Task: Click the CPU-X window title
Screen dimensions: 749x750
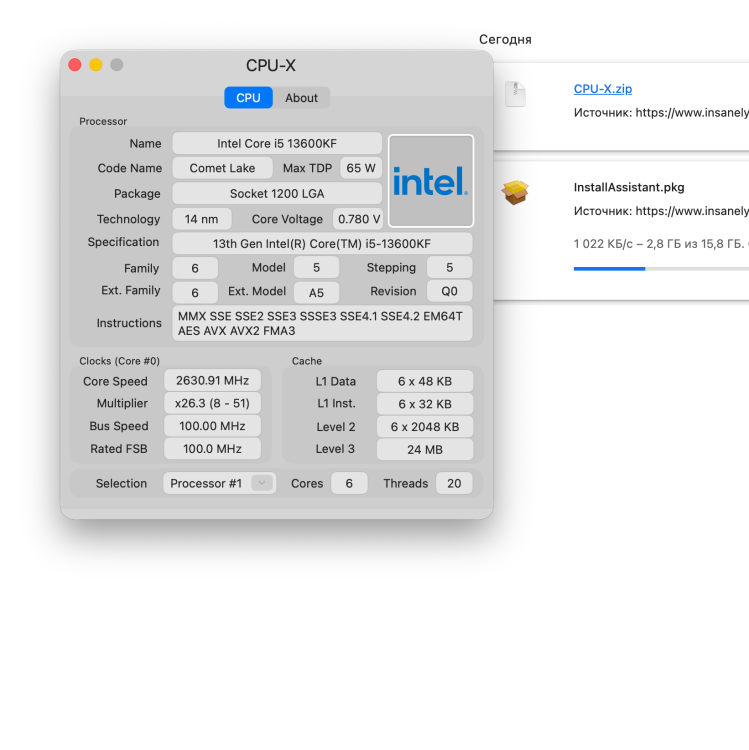Action: tap(271, 65)
